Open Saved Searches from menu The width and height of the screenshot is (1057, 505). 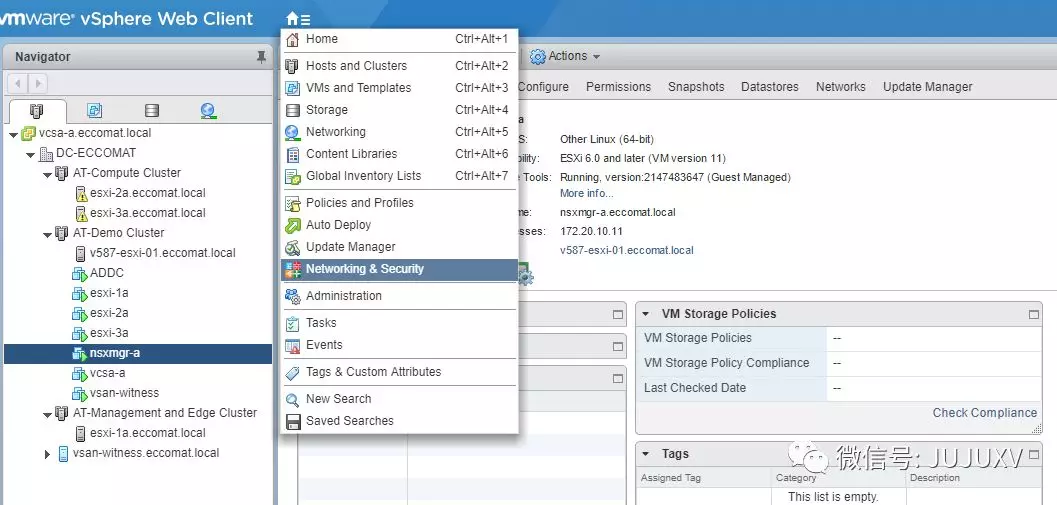[x=399, y=421]
